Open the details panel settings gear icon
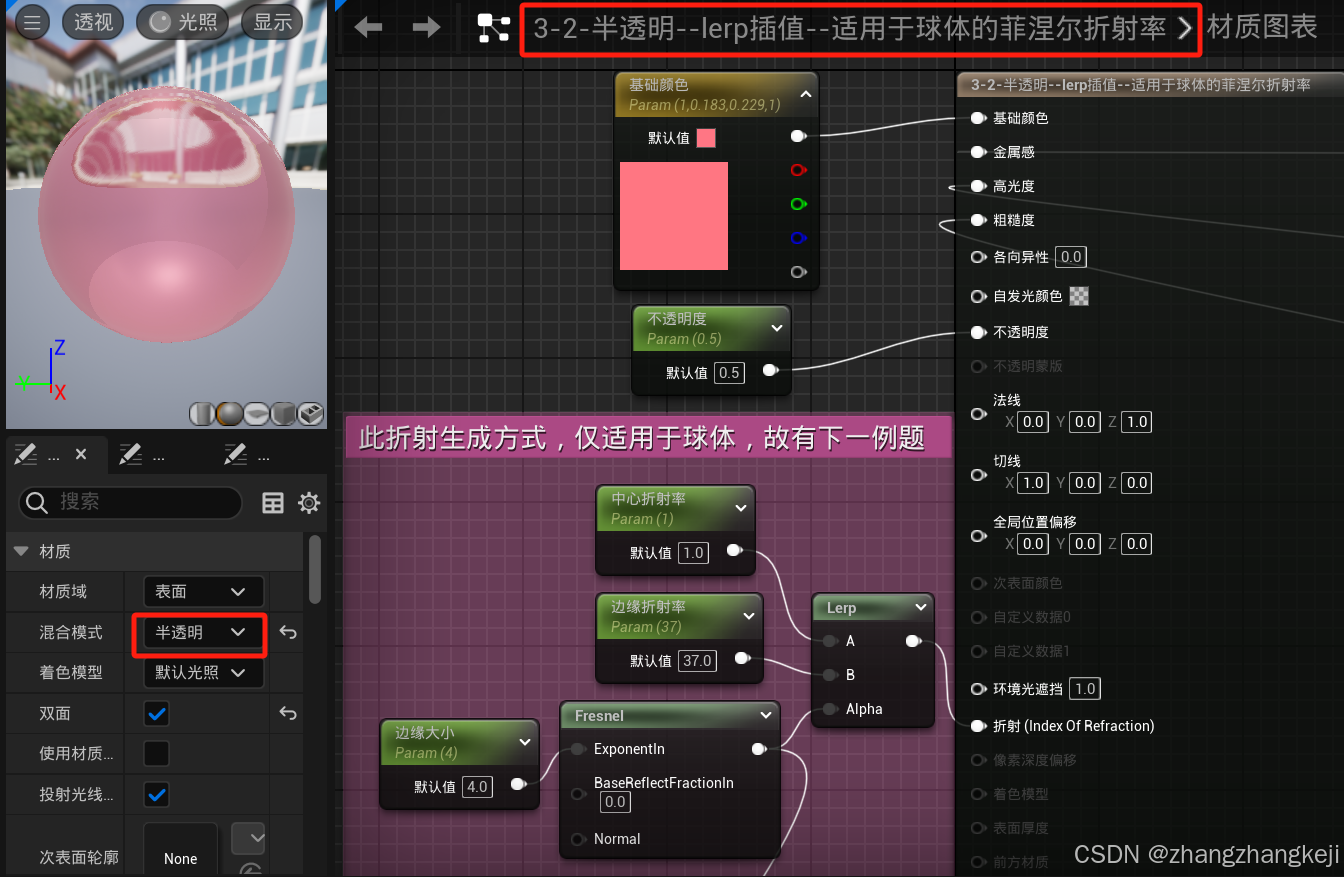This screenshot has width=1344, height=877. (309, 503)
